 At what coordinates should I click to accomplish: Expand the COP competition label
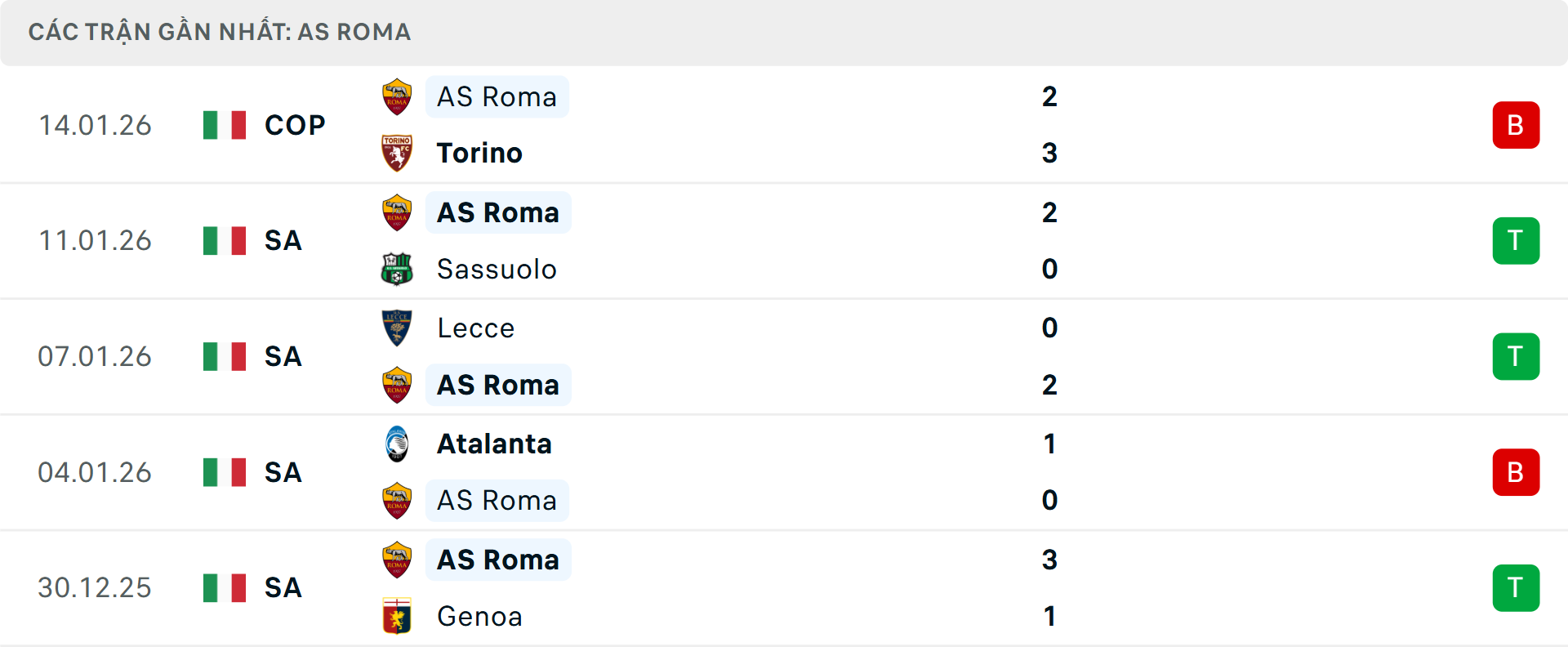coord(292,124)
